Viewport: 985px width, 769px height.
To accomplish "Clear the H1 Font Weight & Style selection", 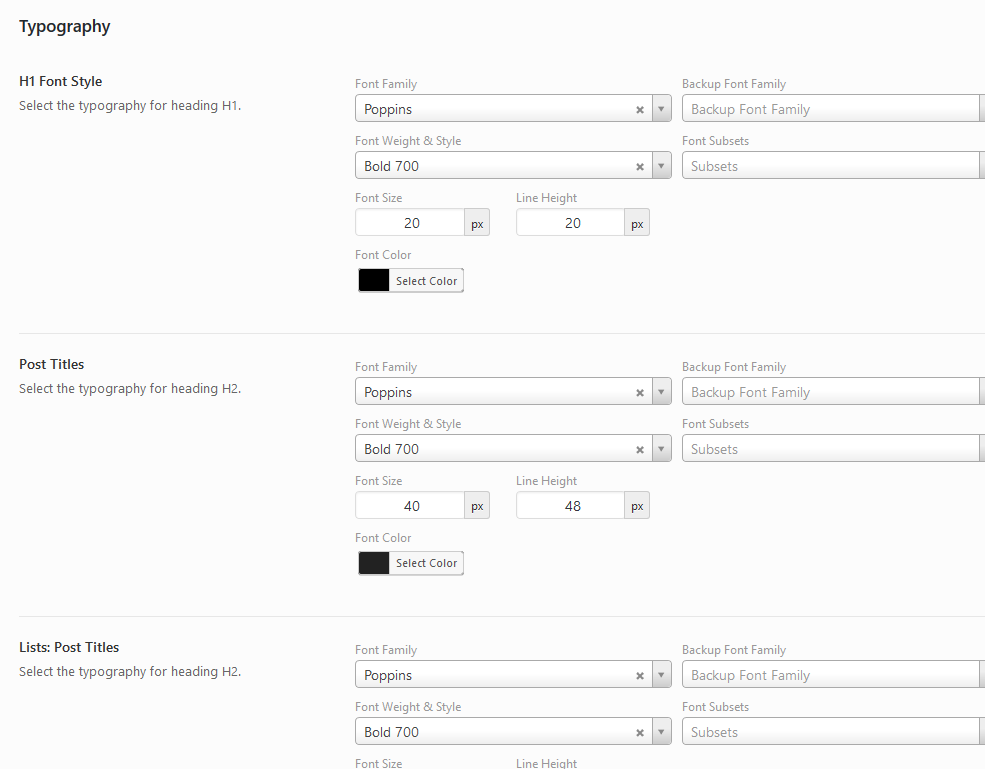I will (x=639, y=165).
